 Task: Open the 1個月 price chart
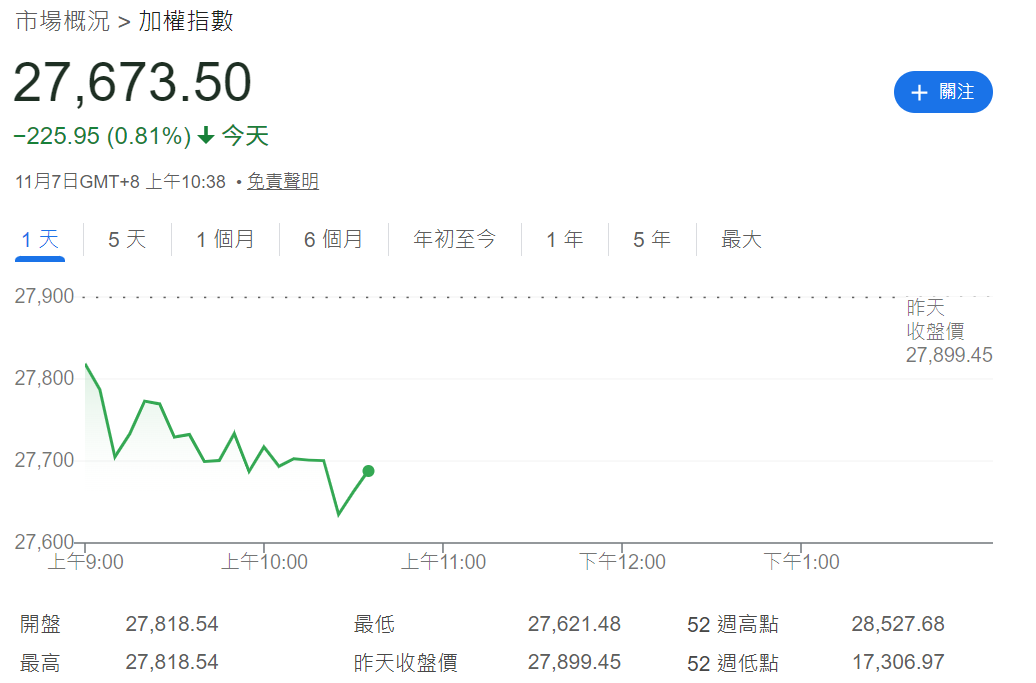click(226, 239)
